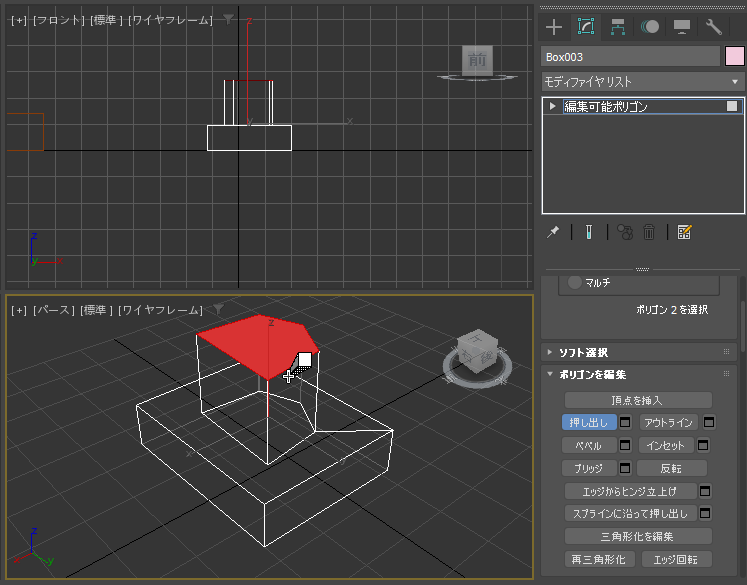This screenshot has width=747, height=585.
Task: Collapse the ポリゴンを編集 rollout
Action: pos(550,374)
